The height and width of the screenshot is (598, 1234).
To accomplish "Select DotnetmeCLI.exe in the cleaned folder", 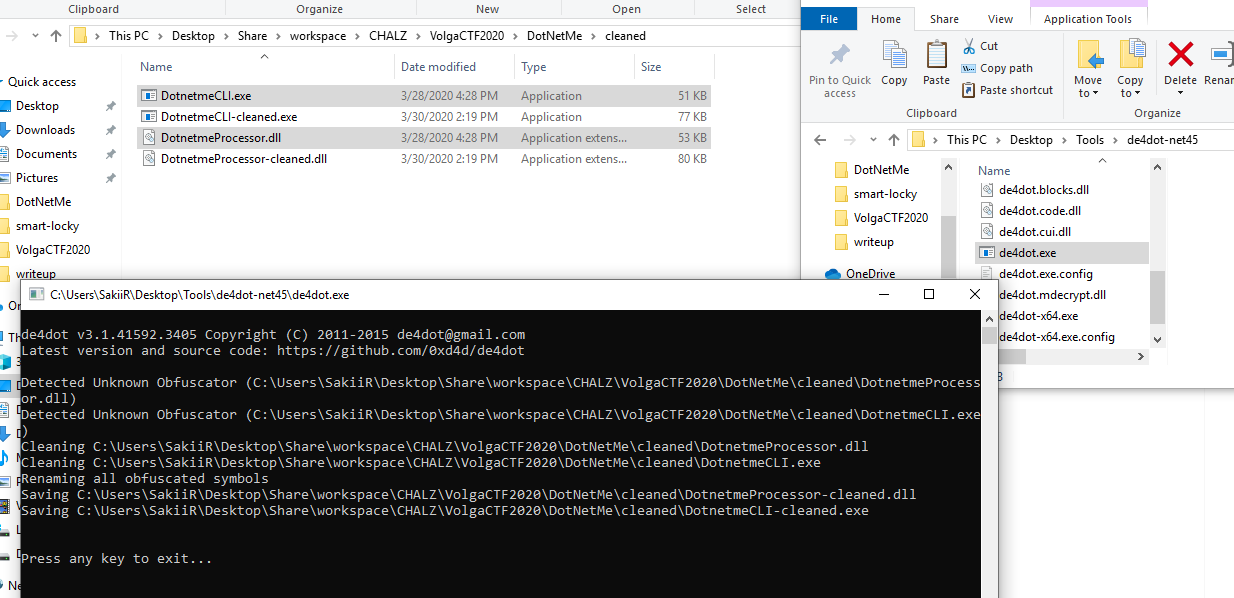I will tap(423, 96).
